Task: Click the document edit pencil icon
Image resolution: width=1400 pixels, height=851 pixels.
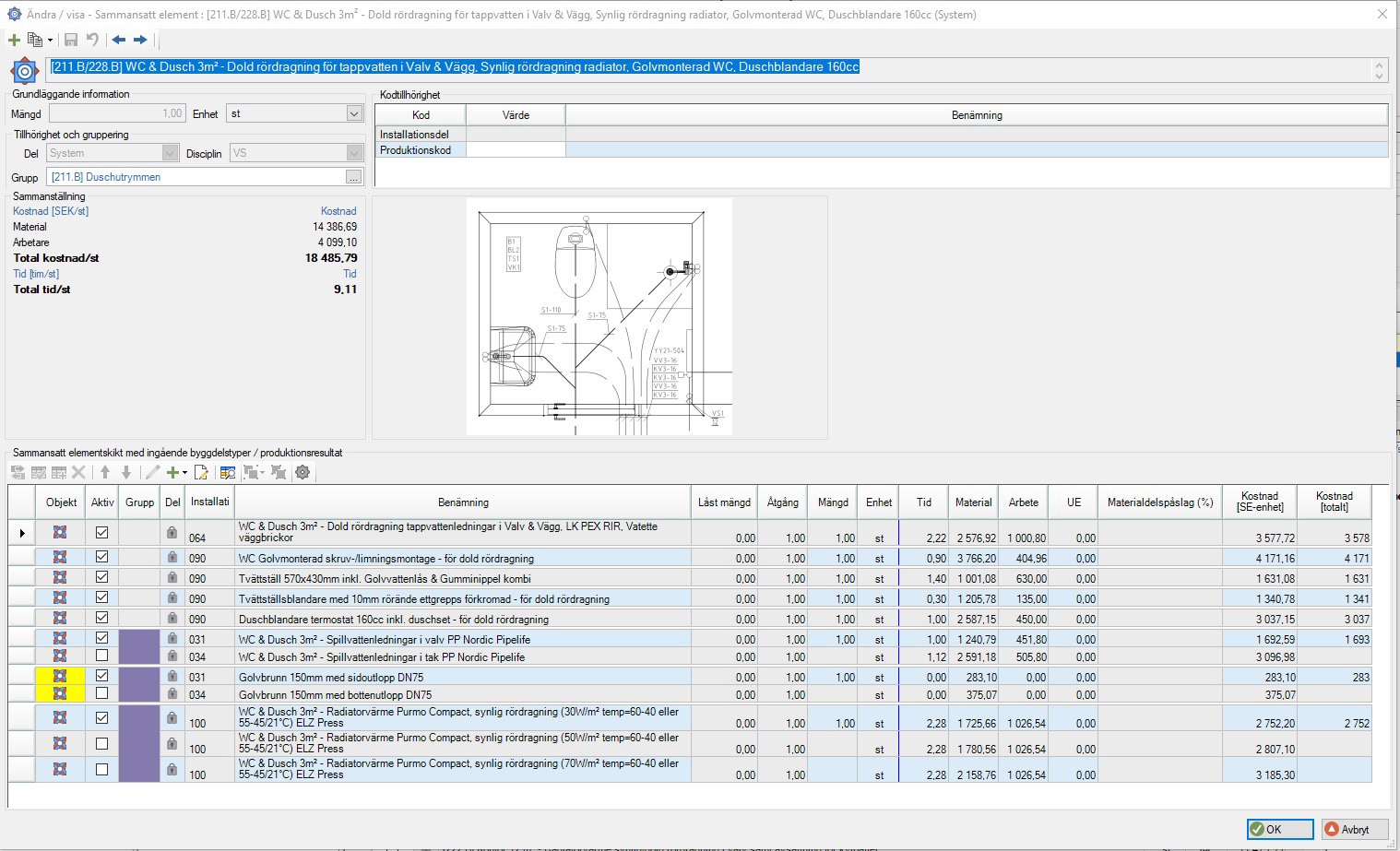Action: (x=201, y=472)
